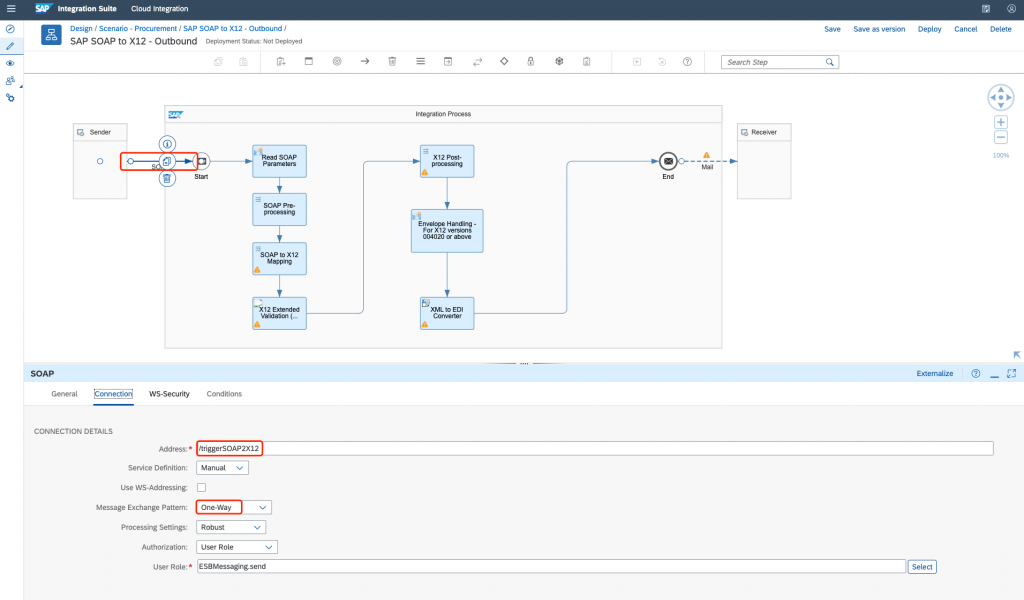Click the Information icon above SOAP connector
Screen dimensions: 1024x600
click(167, 144)
